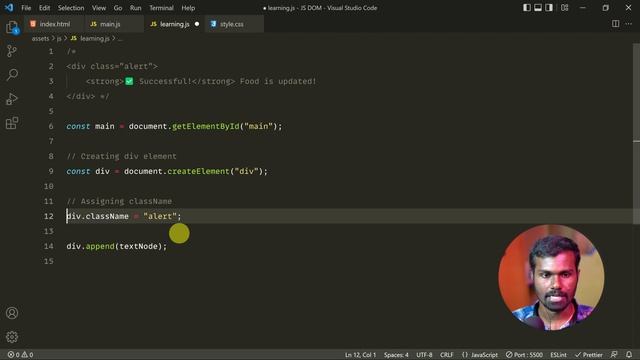The width and height of the screenshot is (640, 360).
Task: Open errors and warnings status item
Action: point(20,355)
